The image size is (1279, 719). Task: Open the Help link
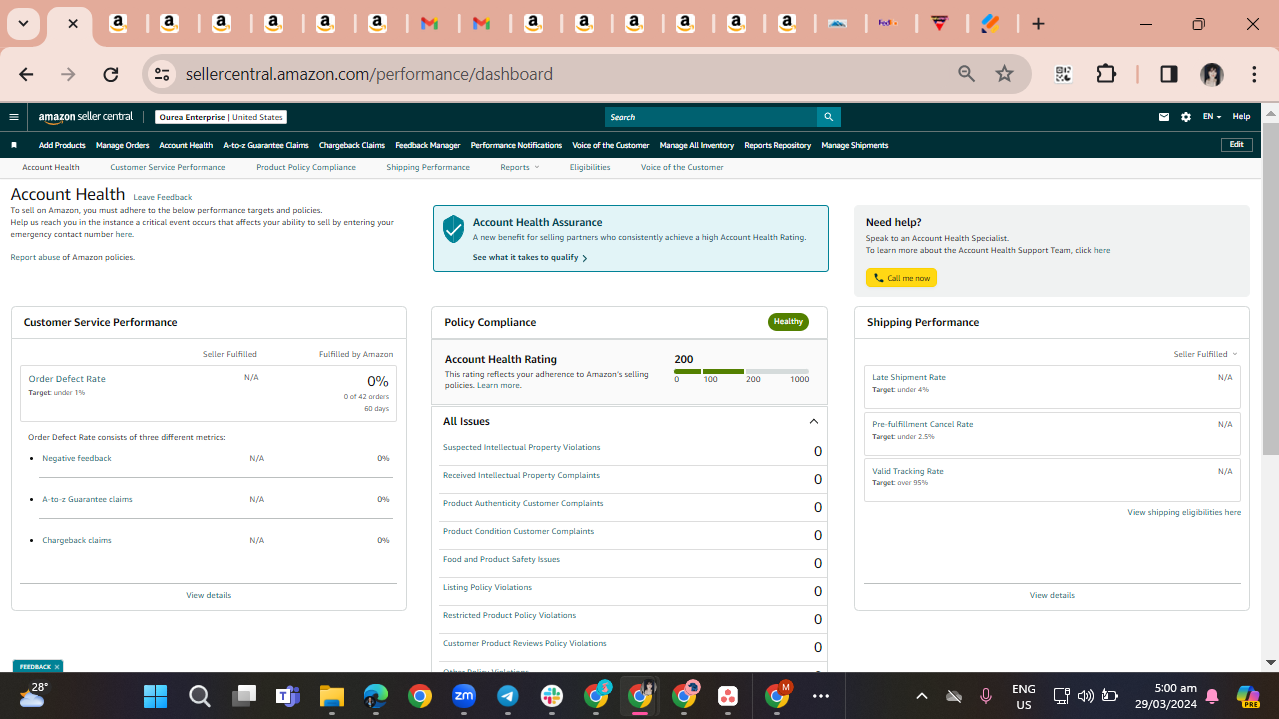click(x=1241, y=117)
